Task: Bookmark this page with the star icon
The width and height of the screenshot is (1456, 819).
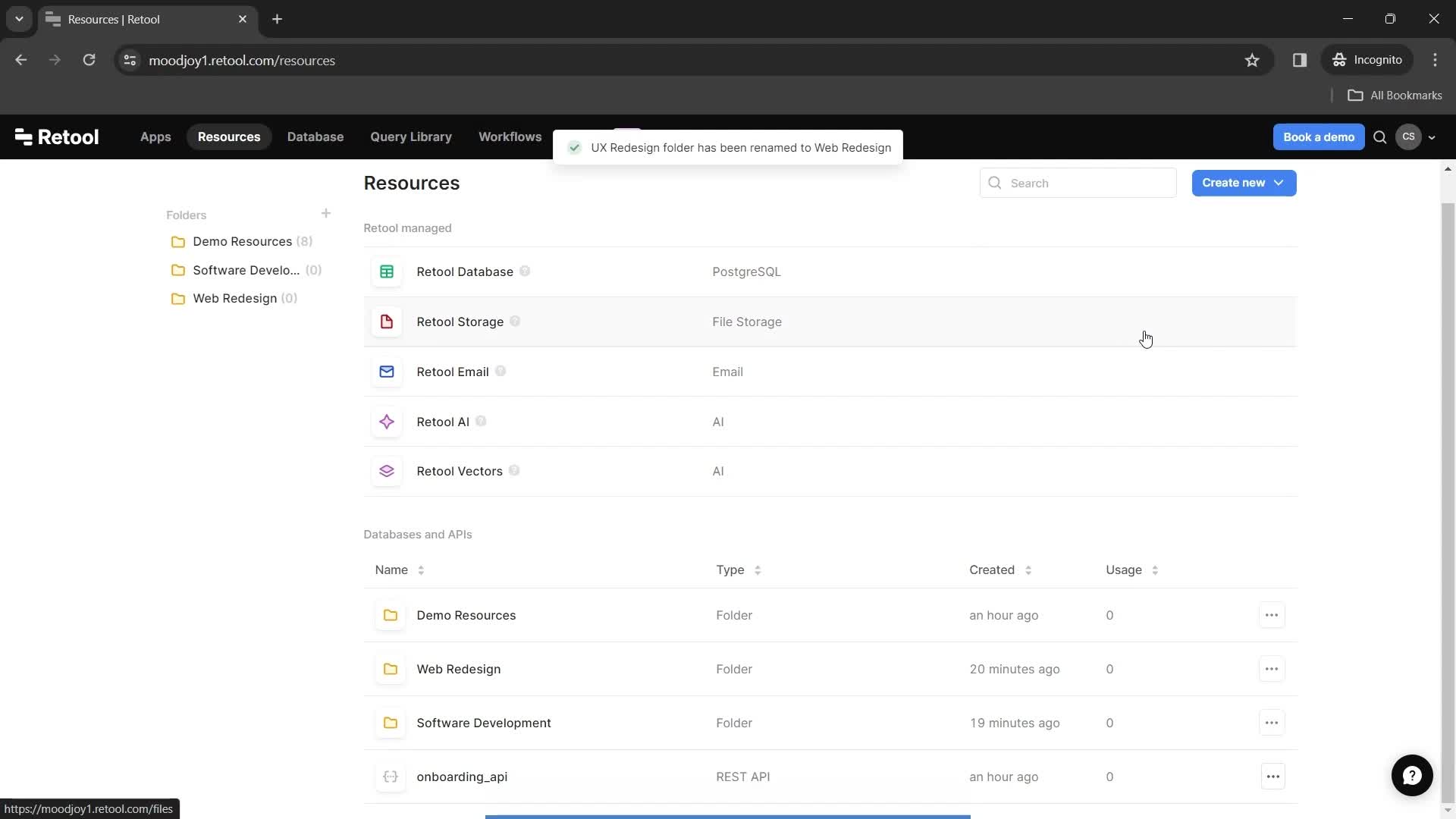Action: pos(1252,61)
